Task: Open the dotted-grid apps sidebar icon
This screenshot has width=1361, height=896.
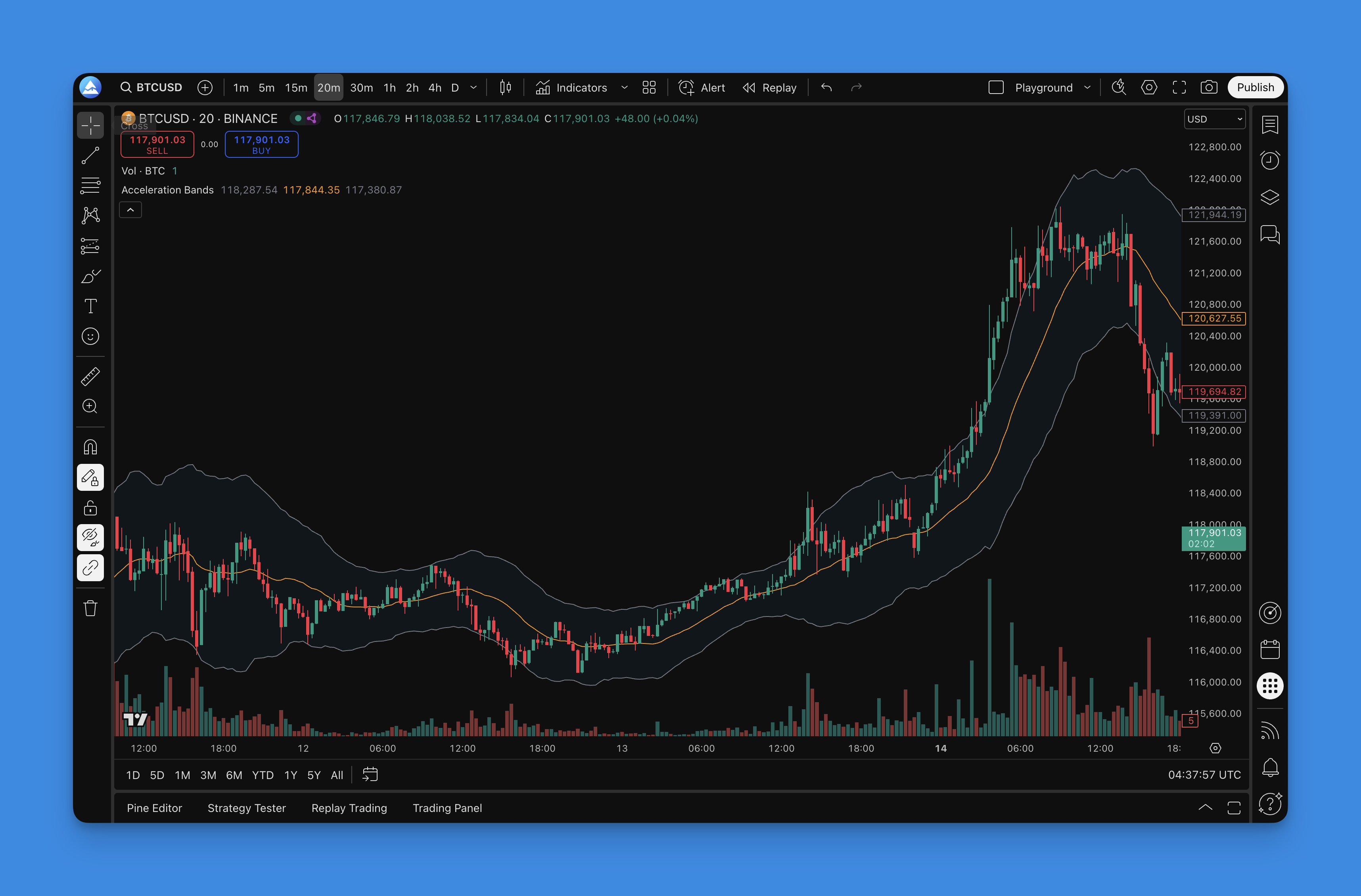Action: click(x=1270, y=685)
